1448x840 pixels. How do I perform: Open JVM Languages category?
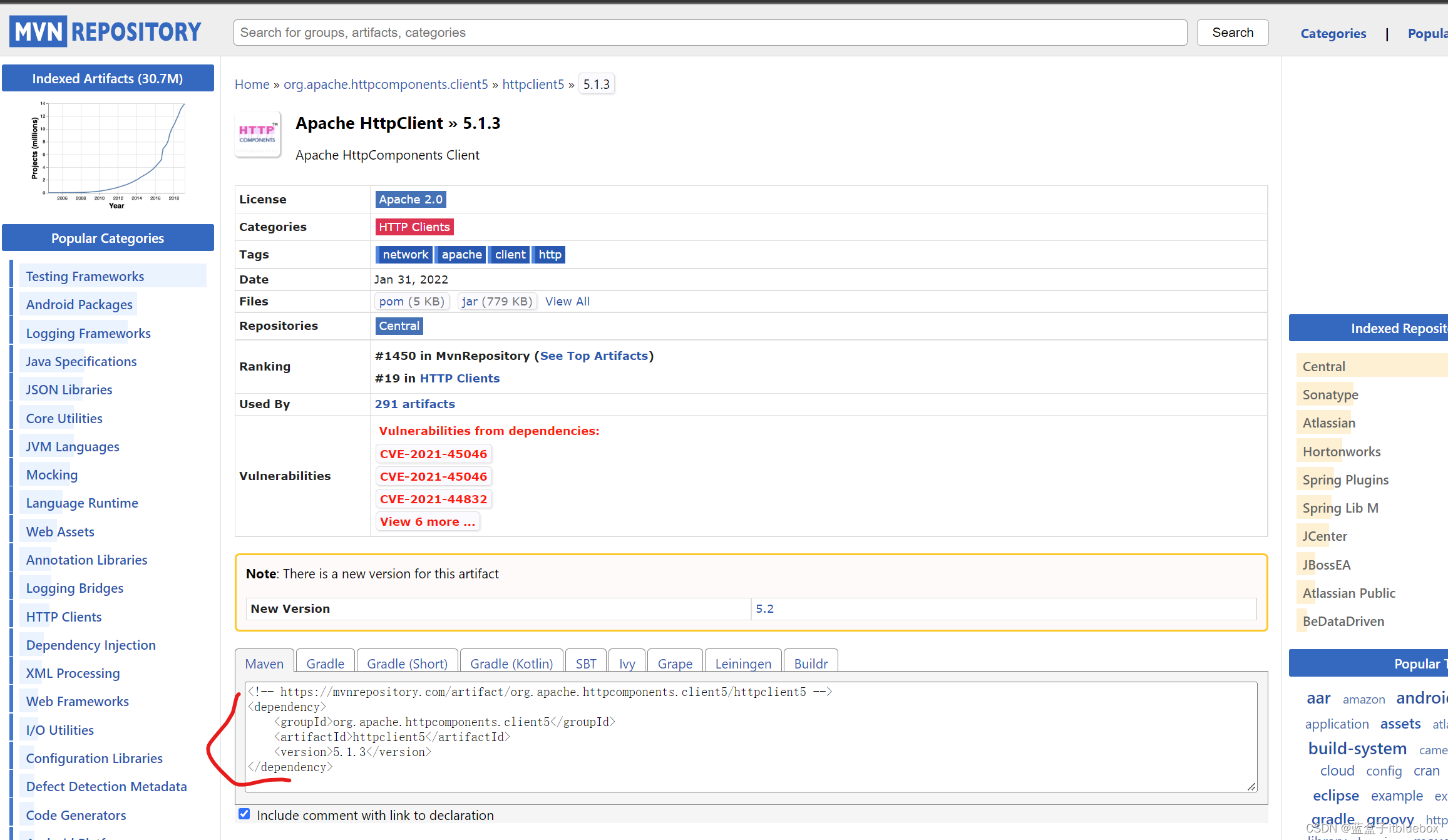(72, 446)
